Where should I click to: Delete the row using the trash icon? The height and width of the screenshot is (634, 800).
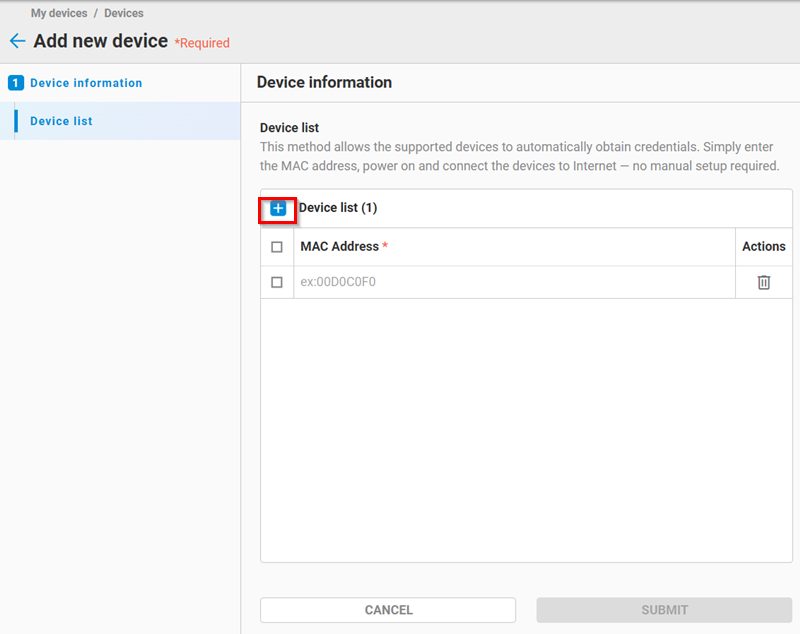(x=764, y=282)
